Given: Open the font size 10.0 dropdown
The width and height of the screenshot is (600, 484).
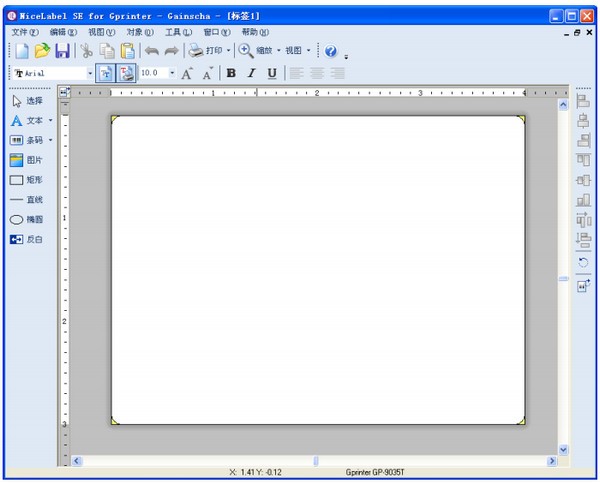Looking at the screenshot, I should click(172, 73).
